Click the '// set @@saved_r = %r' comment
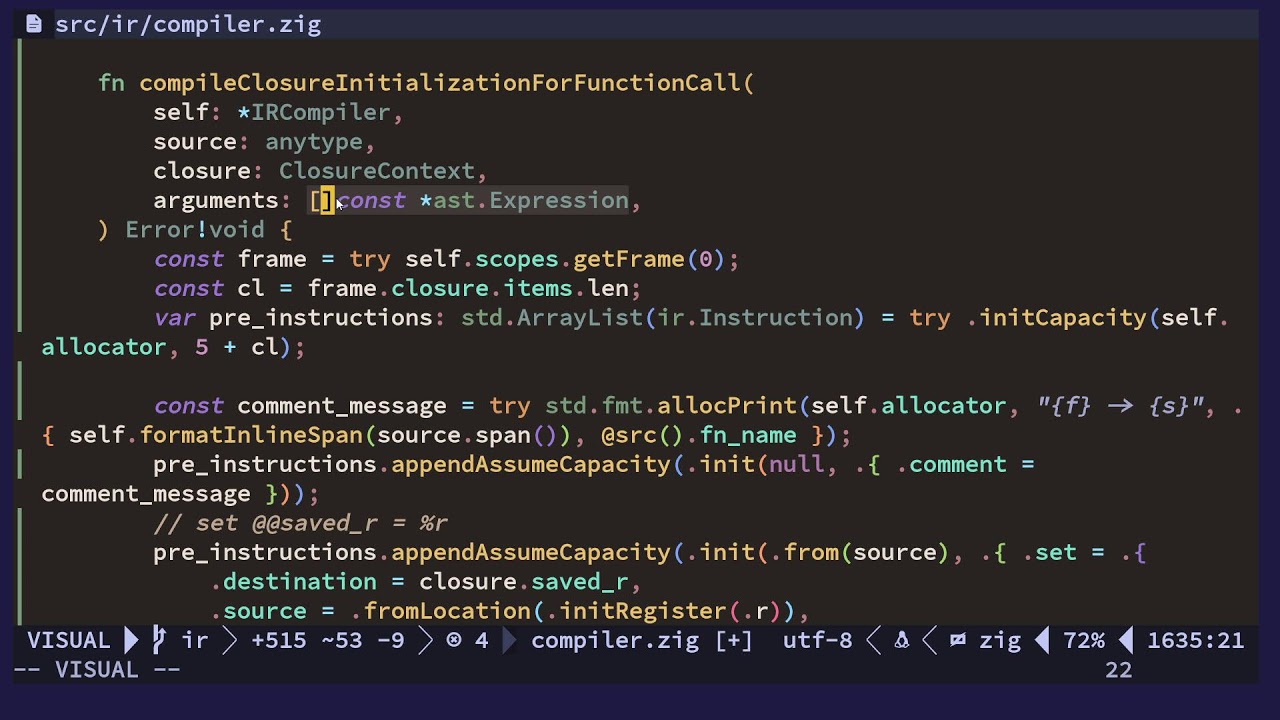The width and height of the screenshot is (1280, 720). 300,523
